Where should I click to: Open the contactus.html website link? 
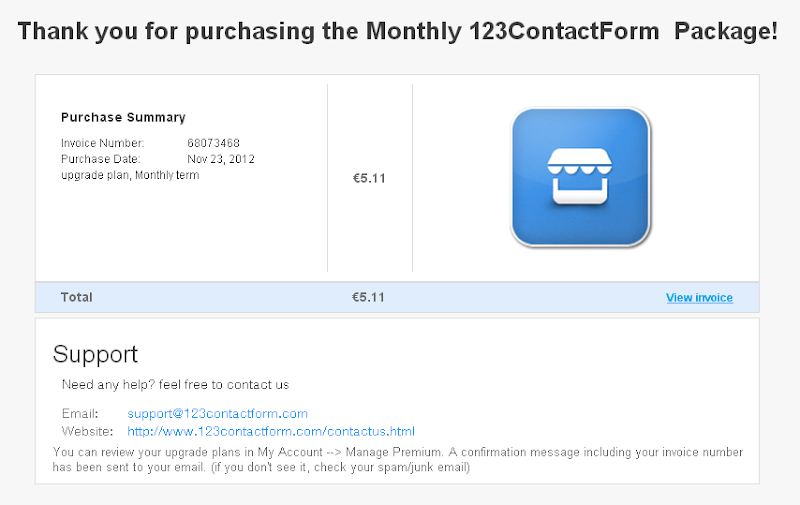pos(271,432)
